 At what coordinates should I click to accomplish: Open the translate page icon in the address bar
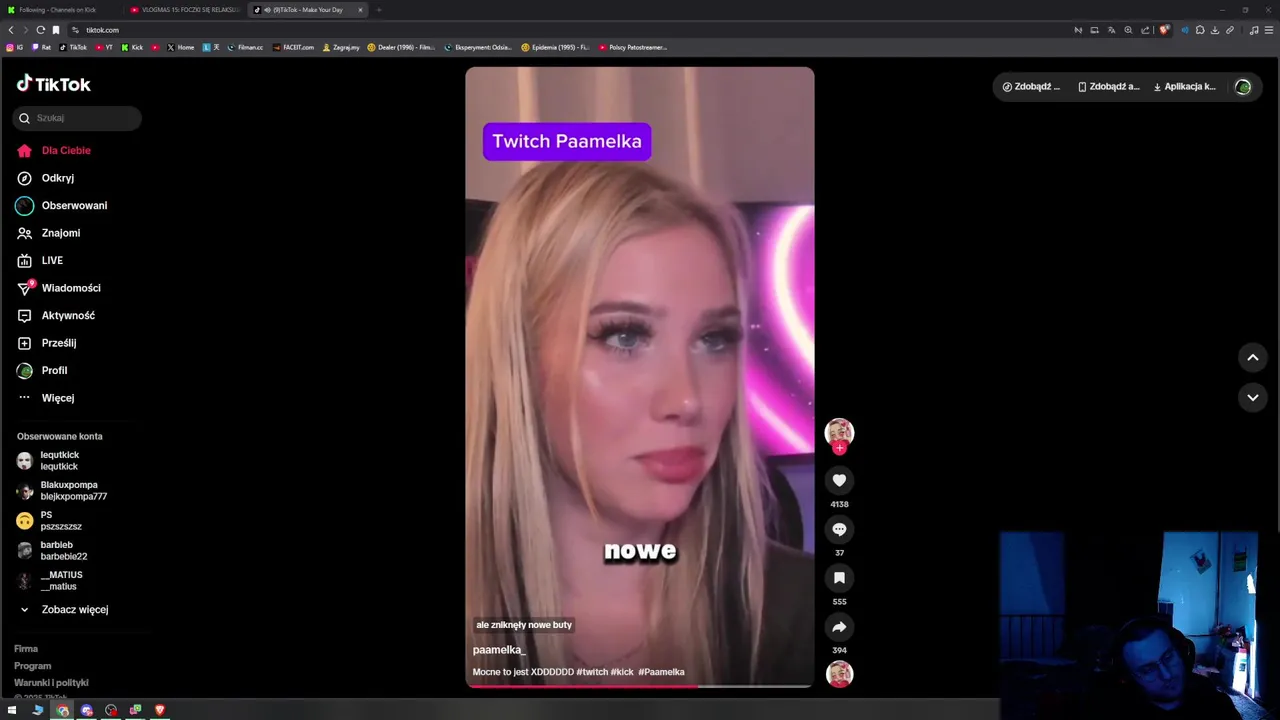[x=1111, y=30]
